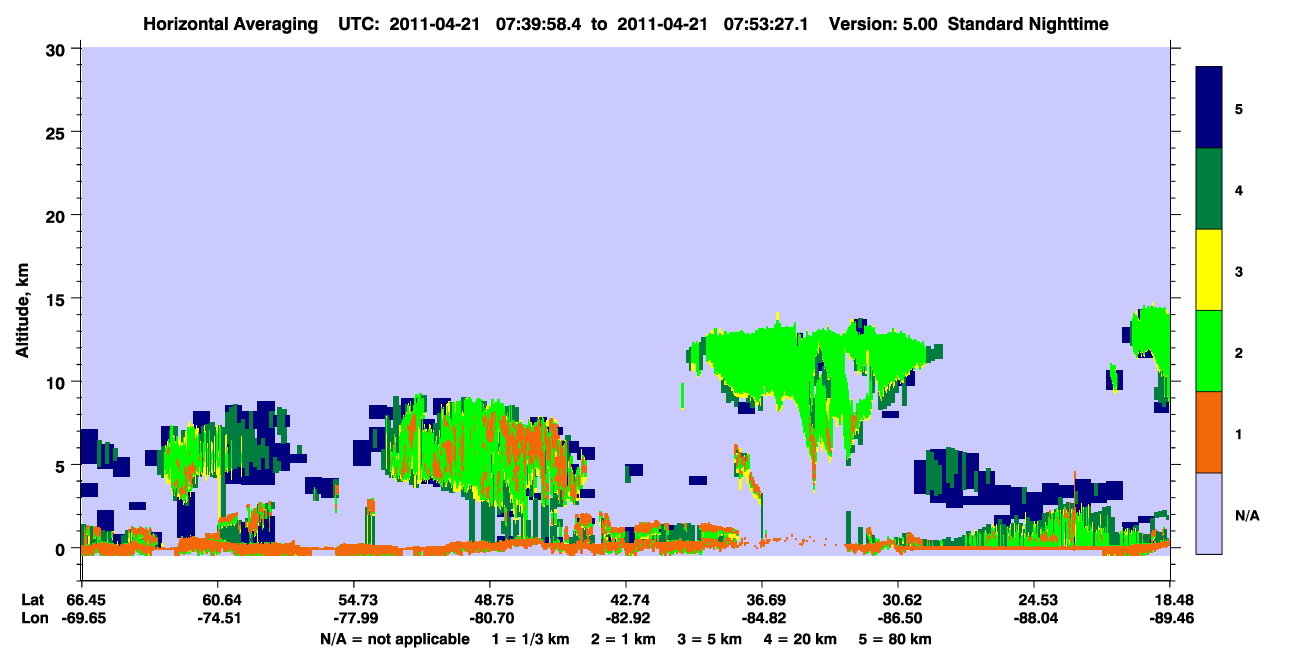Screen dimensions: 1300x667
Task: Click latitude value 30.62
Action: [899, 600]
